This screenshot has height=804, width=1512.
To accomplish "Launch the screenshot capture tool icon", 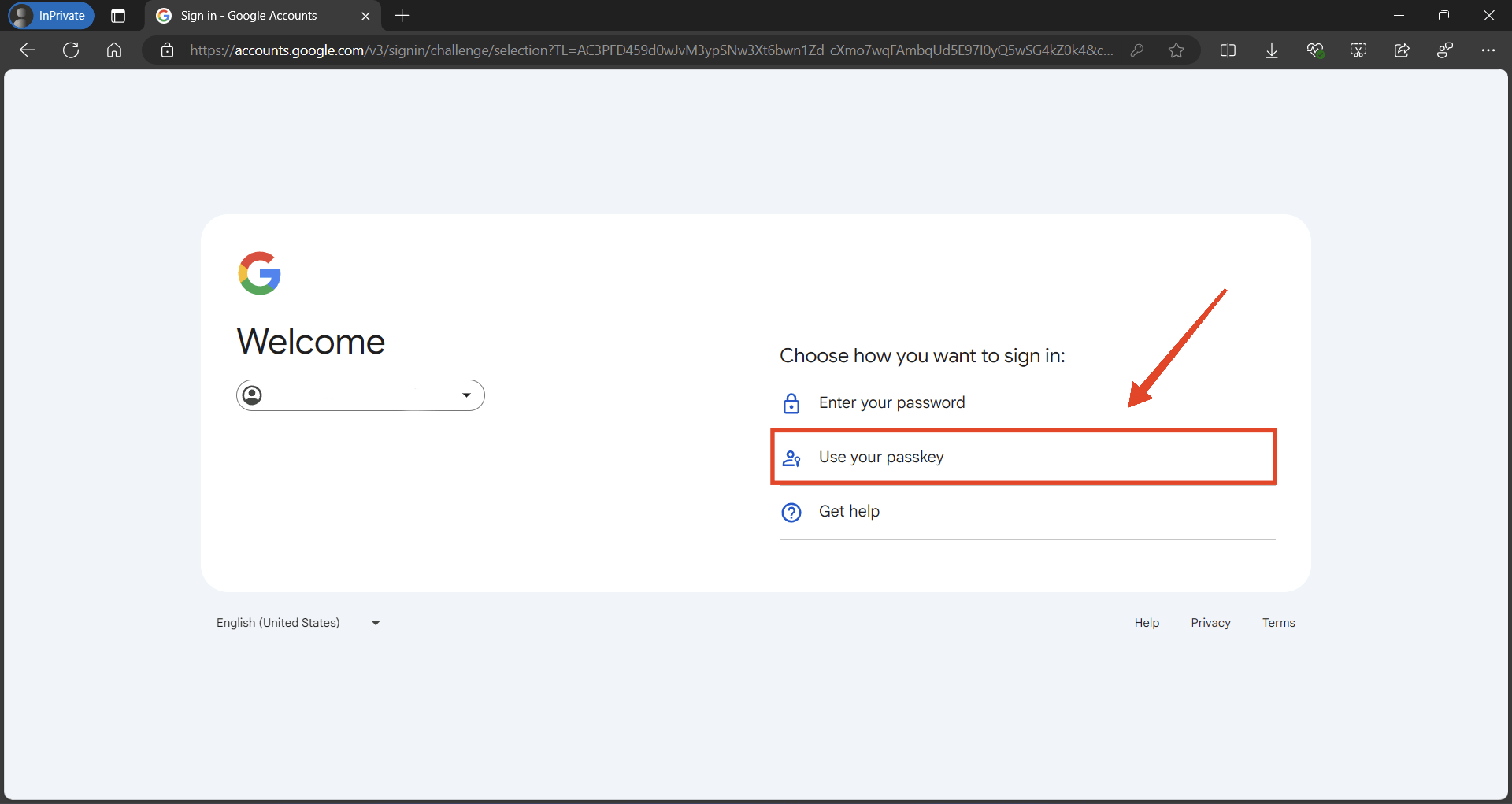I will click(1358, 50).
